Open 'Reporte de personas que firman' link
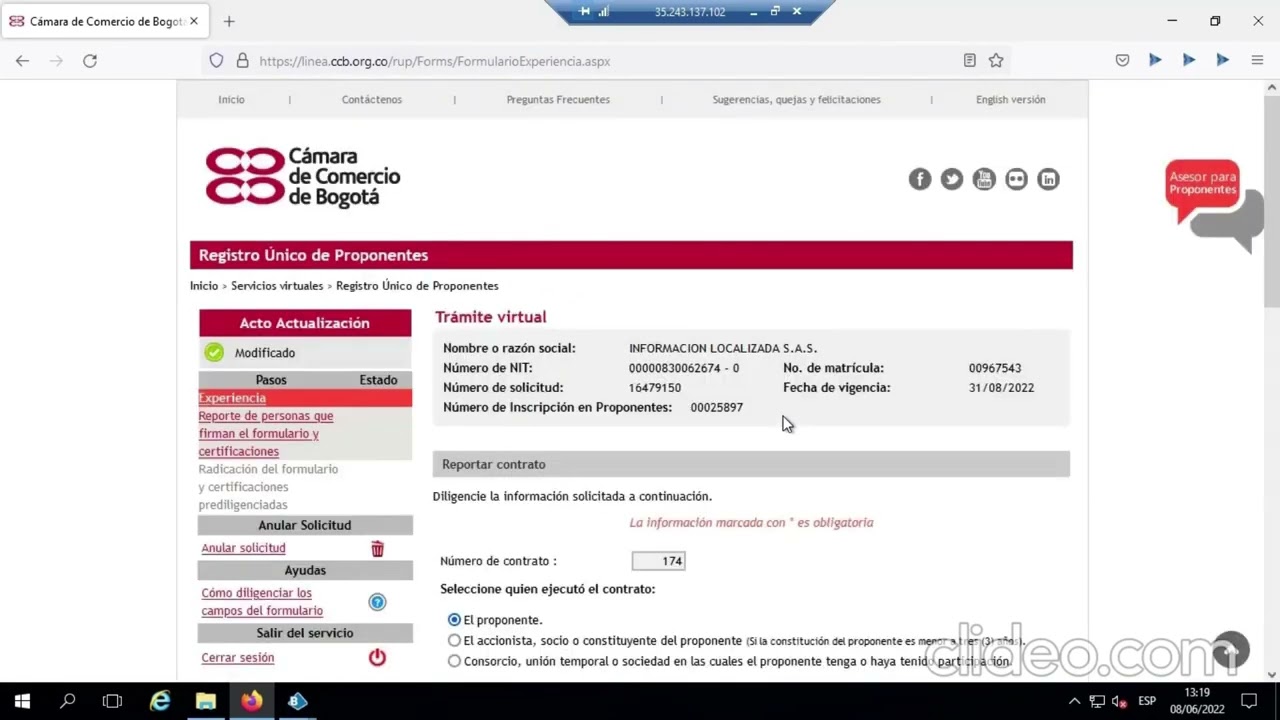Image resolution: width=1280 pixels, height=720 pixels. tap(266, 433)
